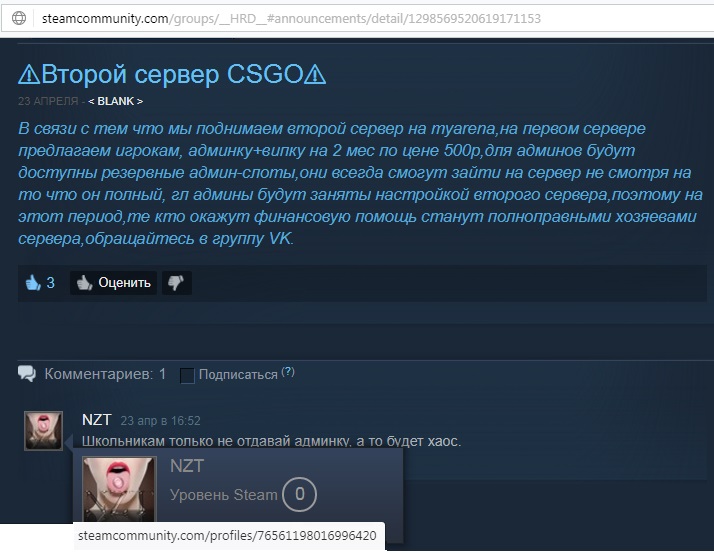Click the comments speech bubble icon
Screen dimensions: 714x553
(27, 374)
